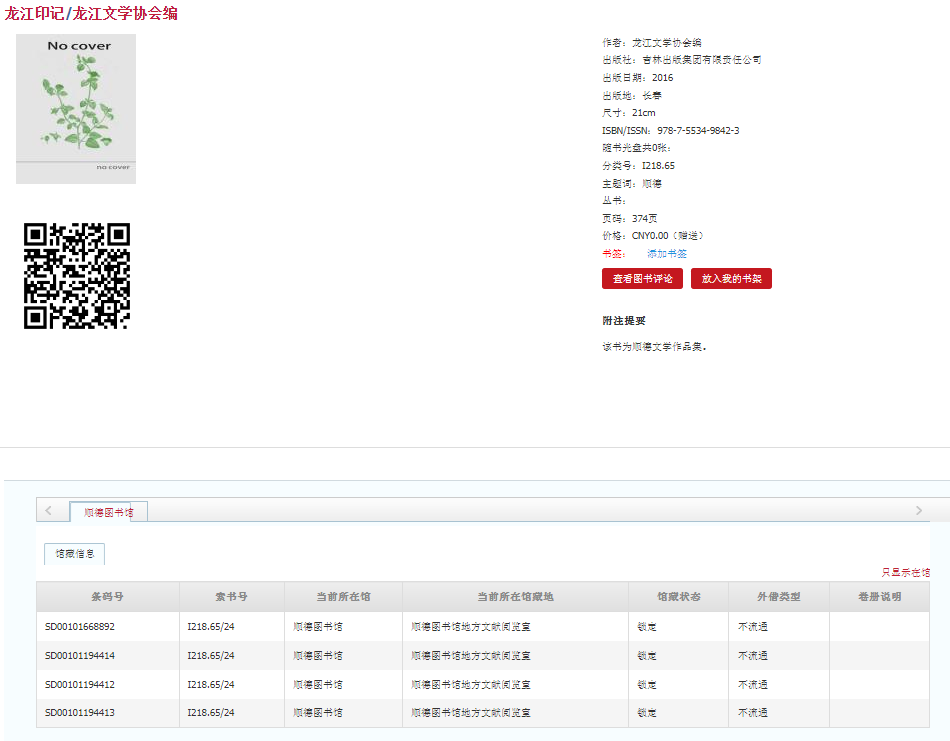Click the 价格 CNY0.00 line

point(653,236)
